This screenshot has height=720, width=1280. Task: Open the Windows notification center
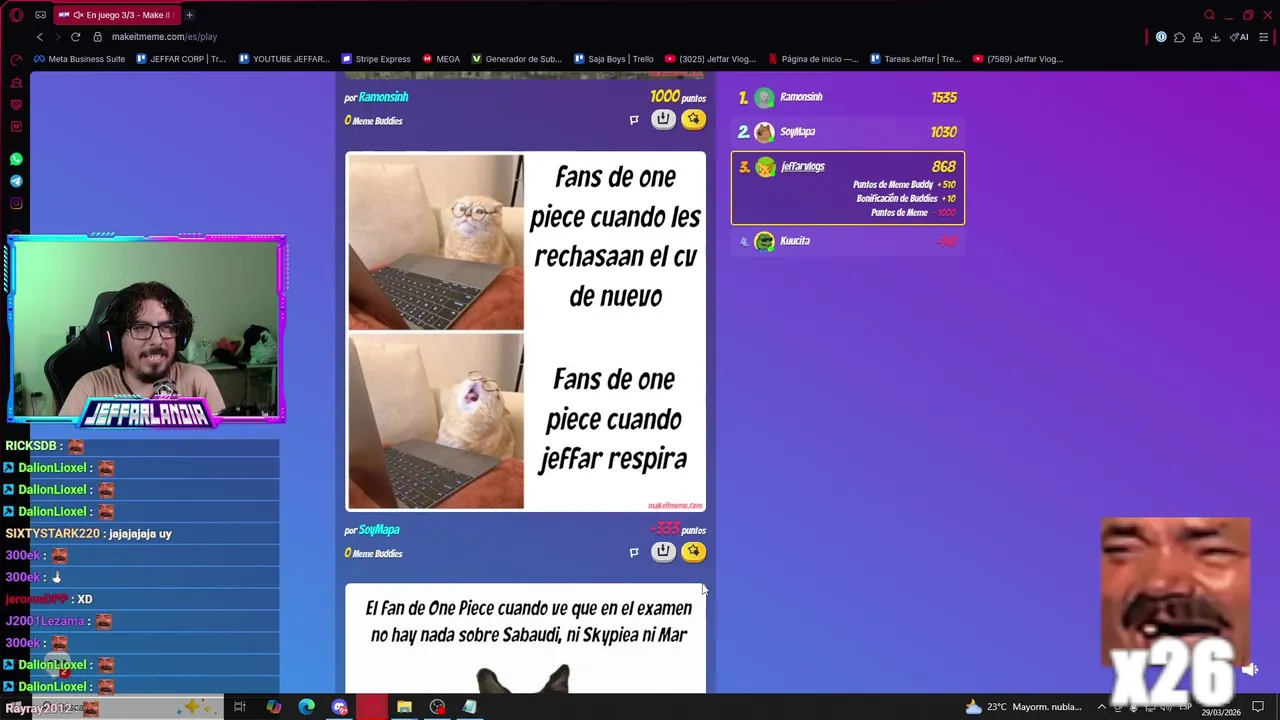(x=1258, y=707)
